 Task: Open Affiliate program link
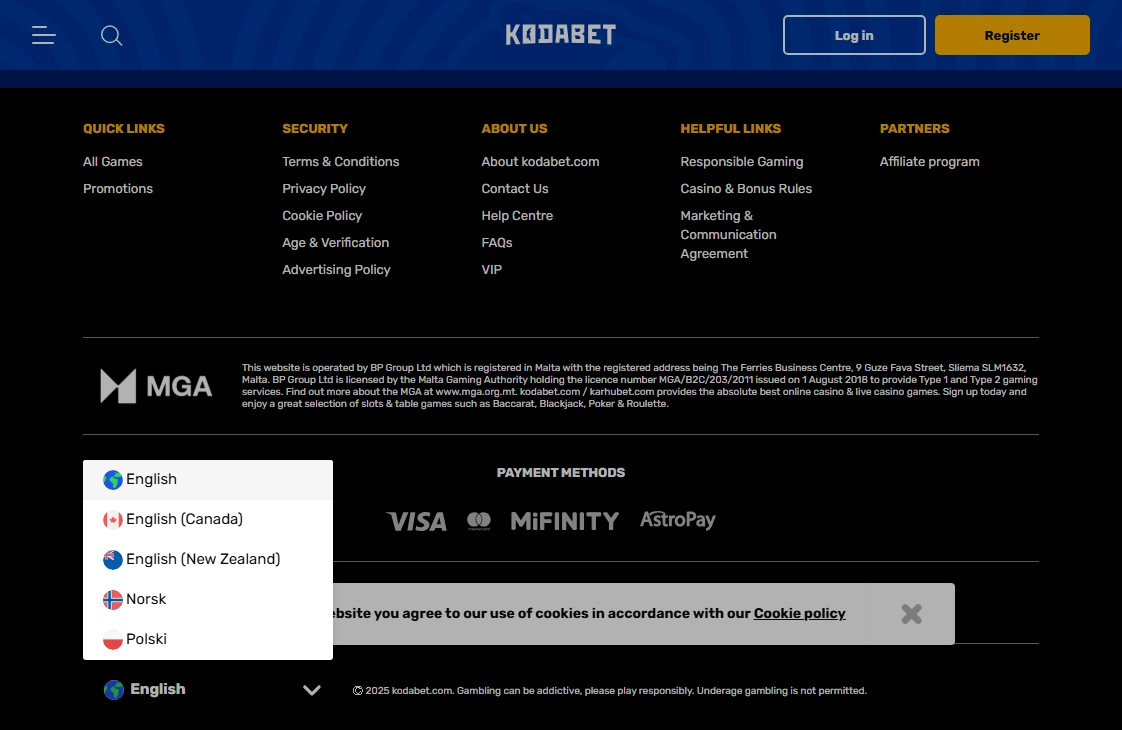[930, 162]
